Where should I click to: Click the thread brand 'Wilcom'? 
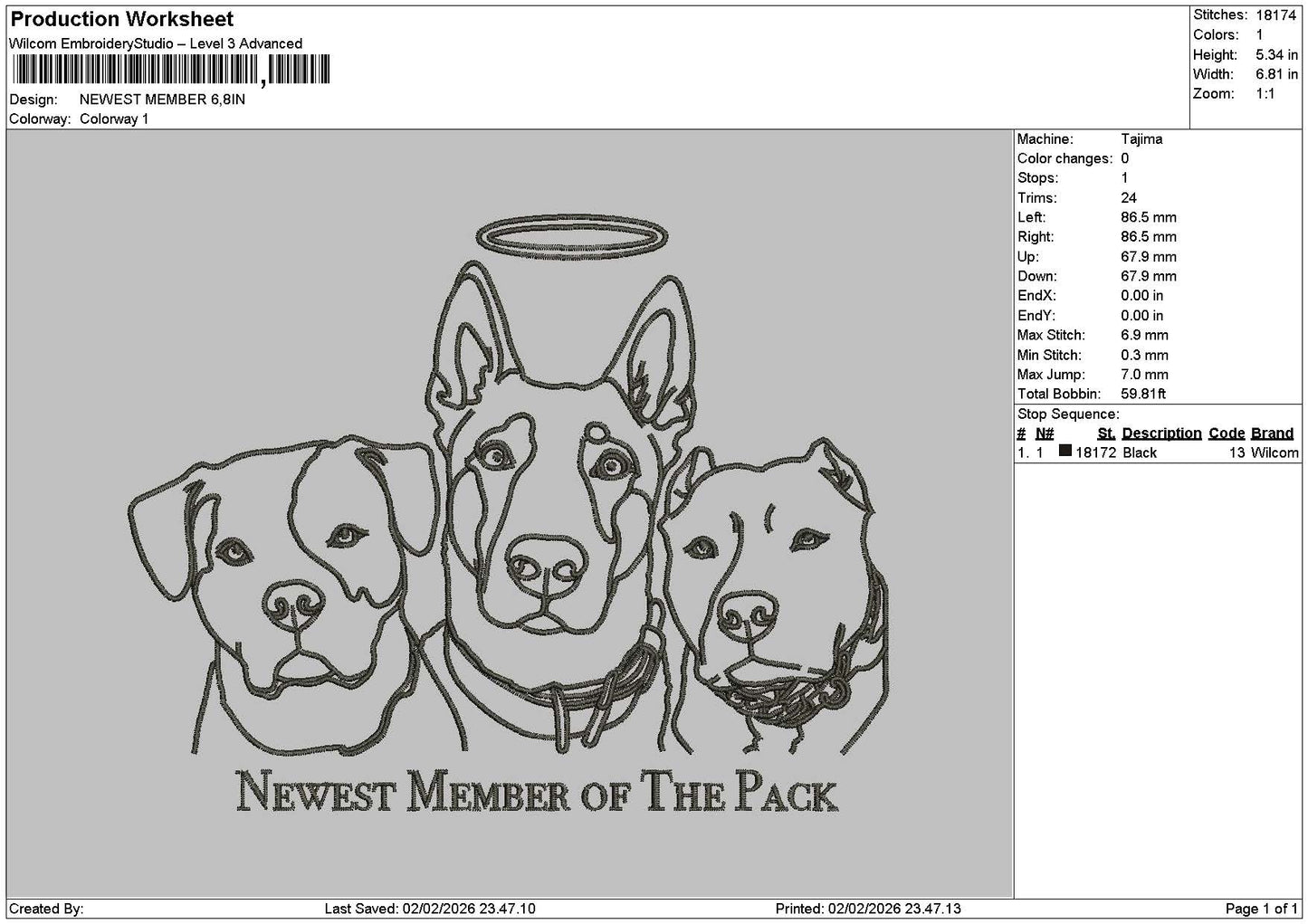coord(1275,452)
